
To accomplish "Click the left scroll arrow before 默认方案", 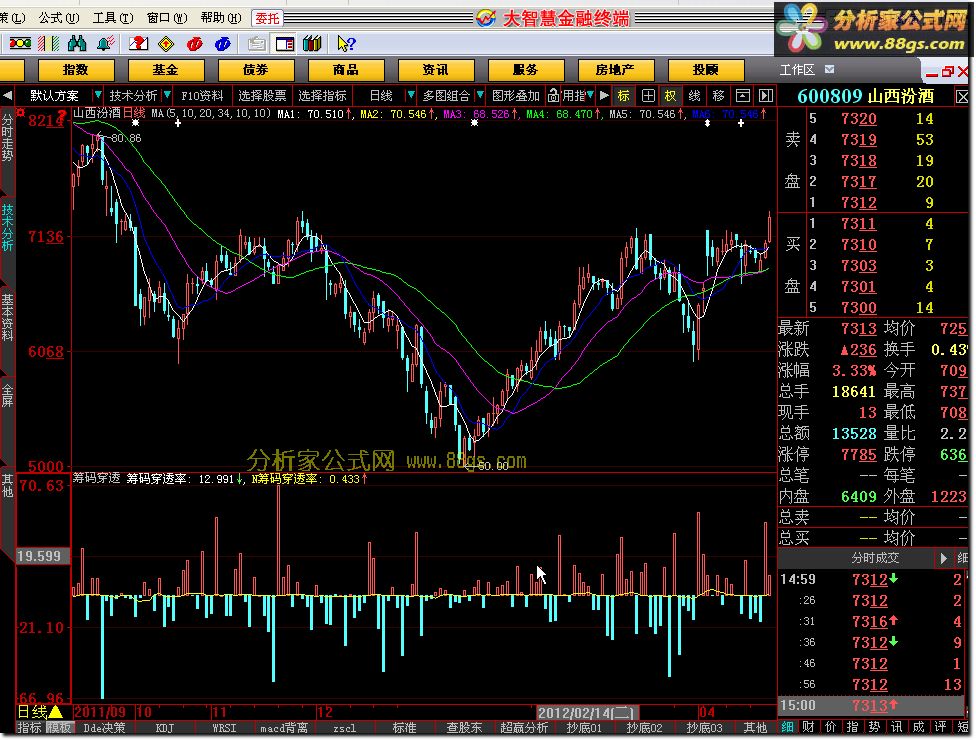I will point(7,96).
